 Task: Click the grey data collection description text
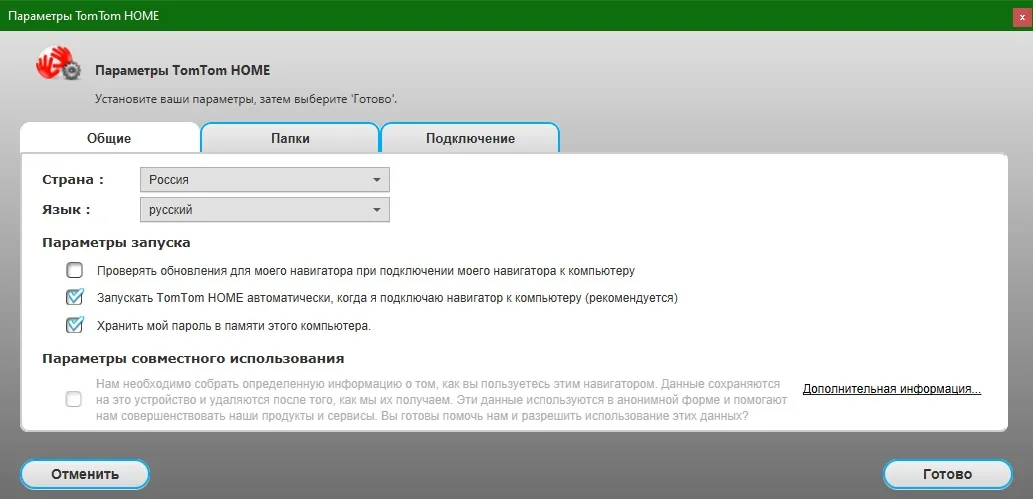pos(441,399)
